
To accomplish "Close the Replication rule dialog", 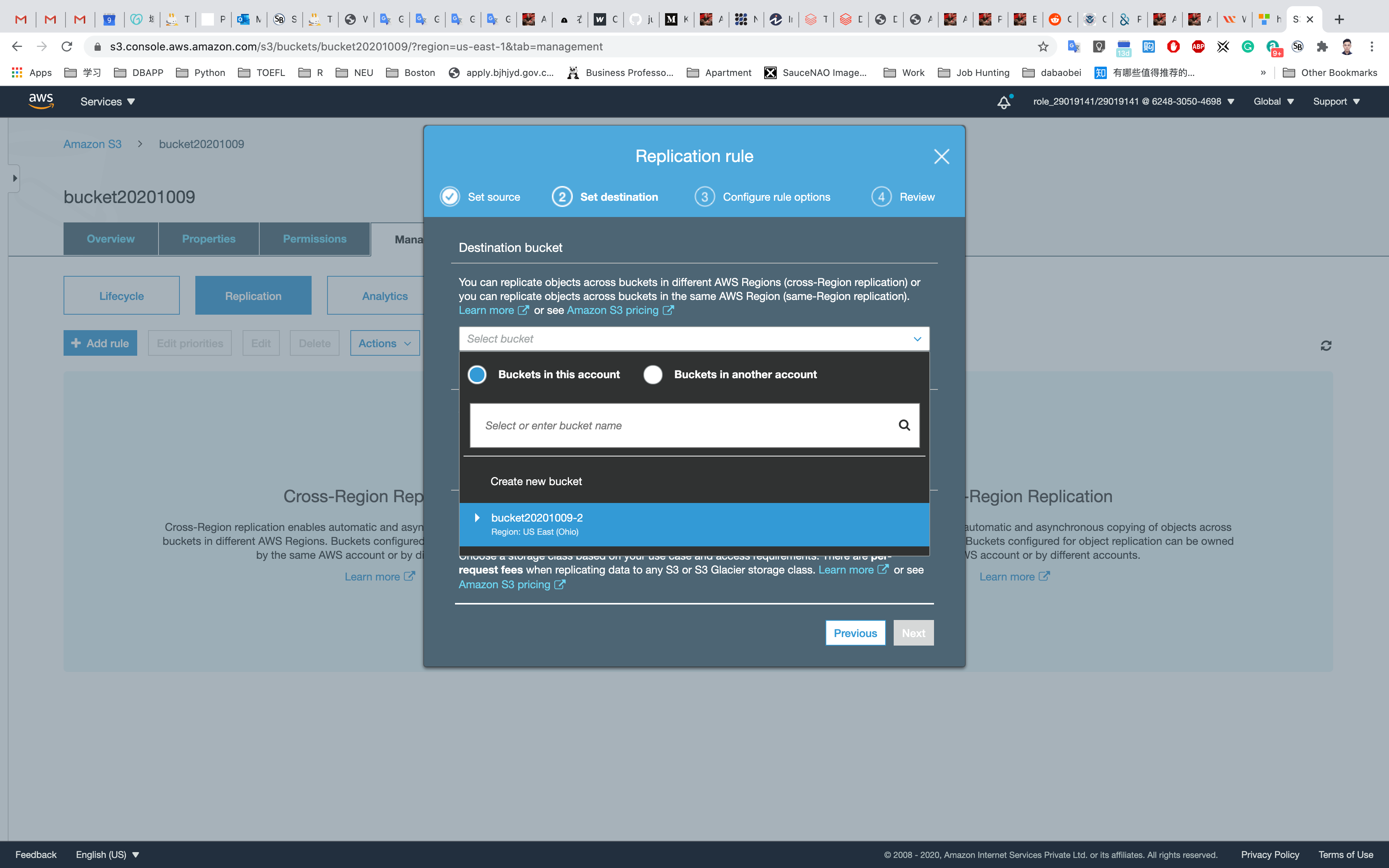I will tap(941, 156).
